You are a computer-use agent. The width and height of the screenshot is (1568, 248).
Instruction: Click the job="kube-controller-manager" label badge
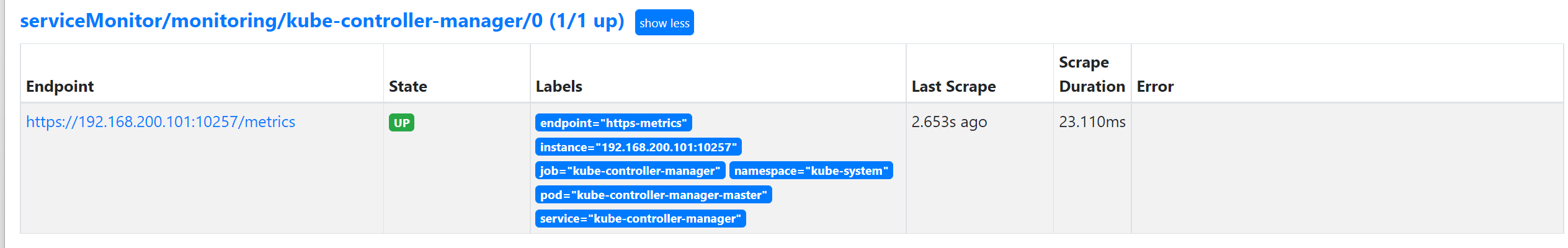pos(630,170)
